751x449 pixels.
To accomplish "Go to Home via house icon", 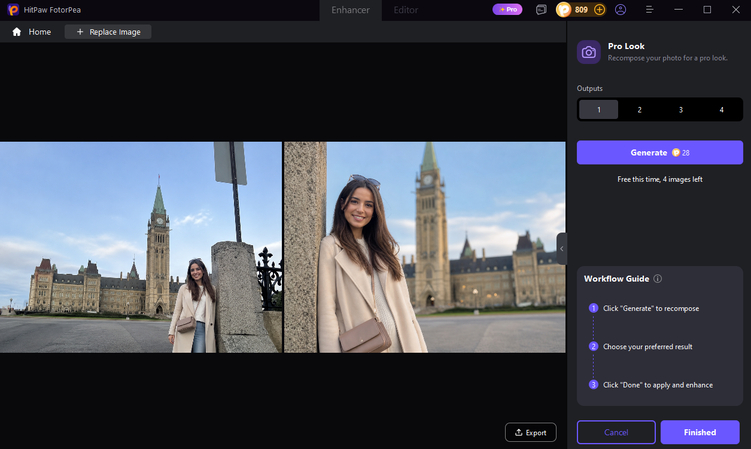I will point(17,32).
